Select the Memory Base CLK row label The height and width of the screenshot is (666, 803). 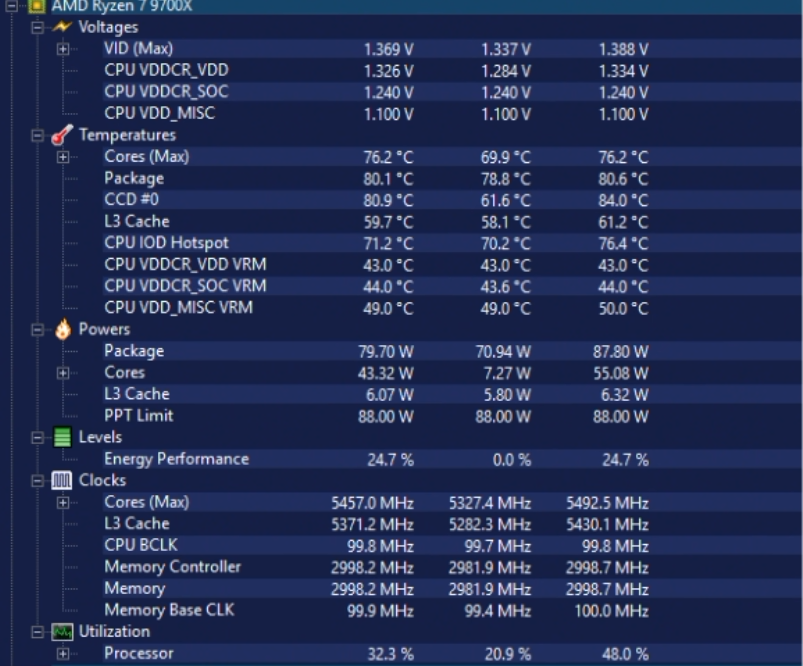click(x=170, y=610)
